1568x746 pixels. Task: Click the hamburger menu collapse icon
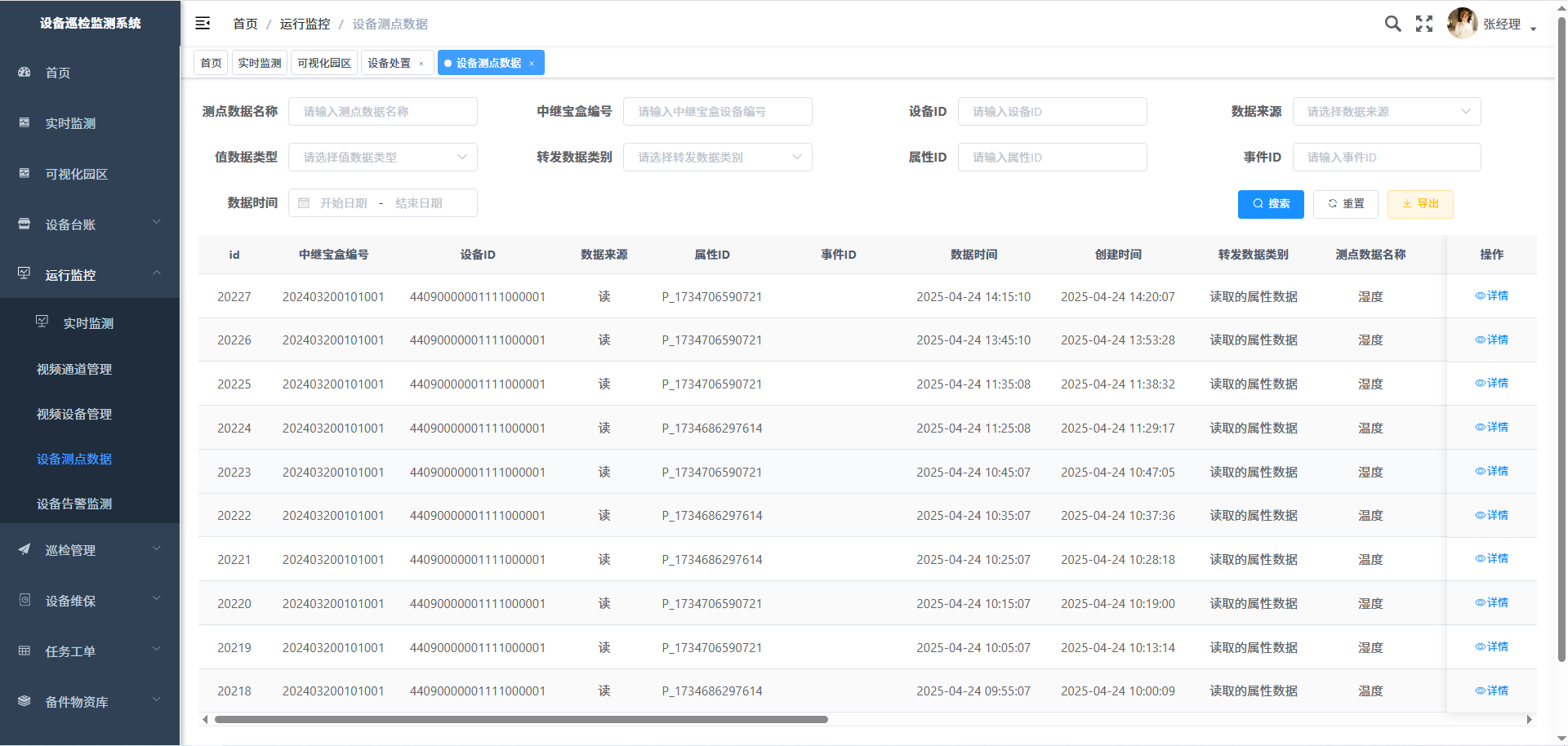203,24
